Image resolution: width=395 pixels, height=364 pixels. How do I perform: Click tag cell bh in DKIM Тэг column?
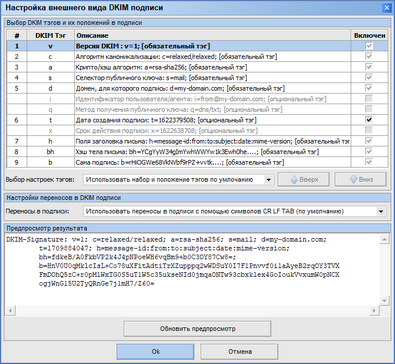coord(50,152)
